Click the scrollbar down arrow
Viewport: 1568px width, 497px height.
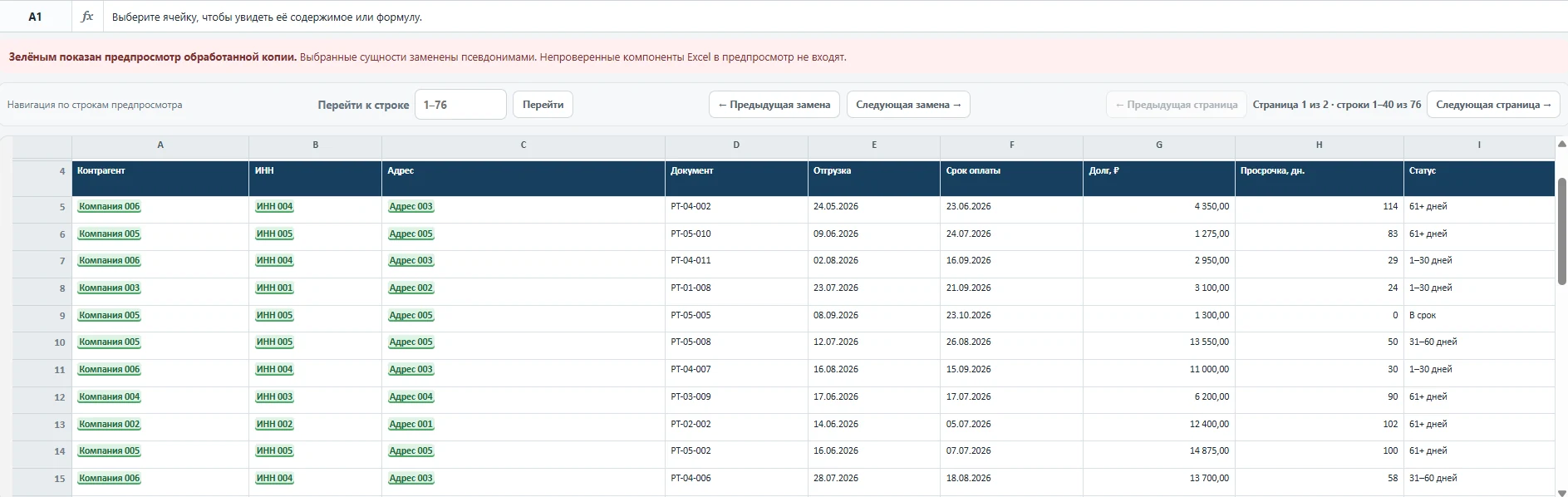(1561, 492)
